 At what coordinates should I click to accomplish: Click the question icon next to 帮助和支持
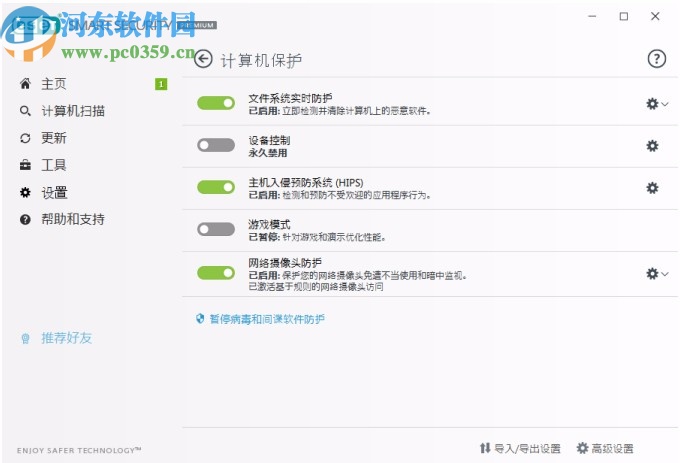click(25, 219)
